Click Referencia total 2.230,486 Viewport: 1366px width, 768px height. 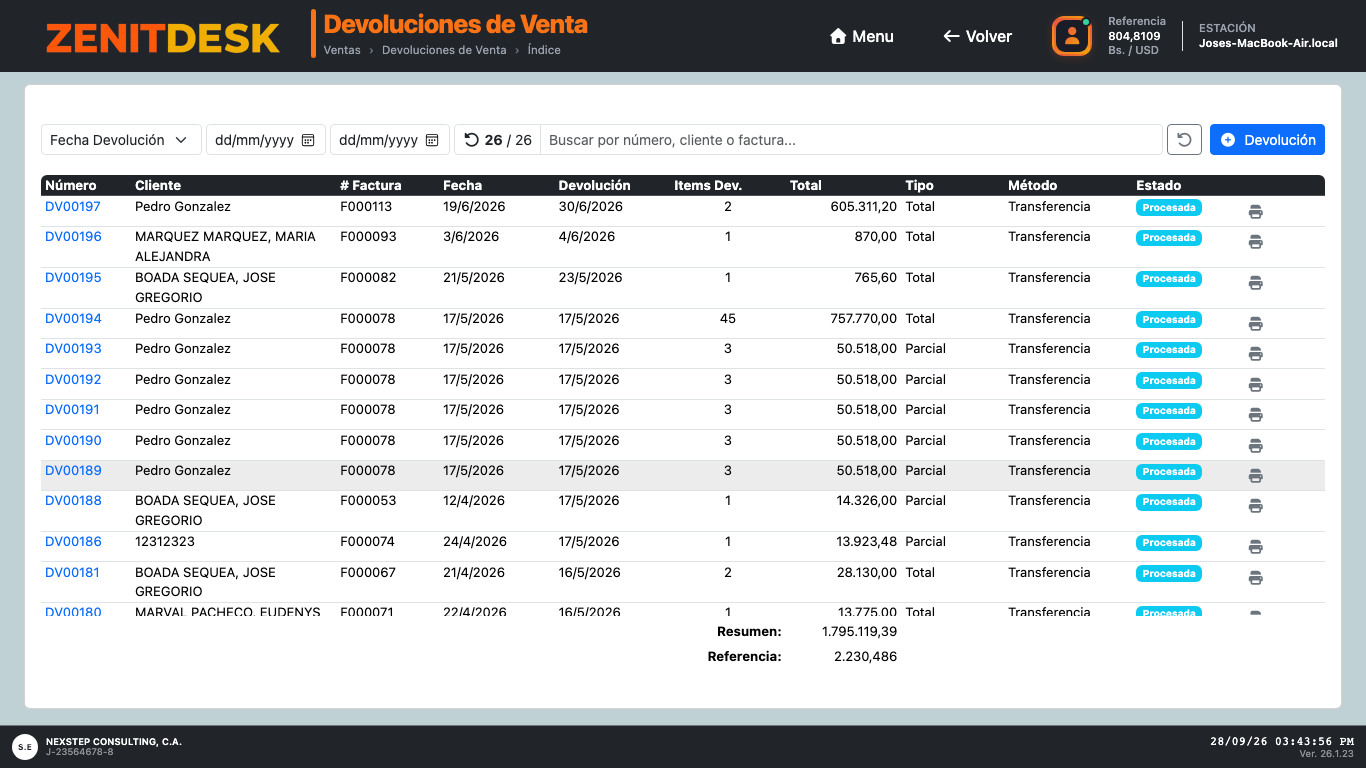(x=865, y=657)
